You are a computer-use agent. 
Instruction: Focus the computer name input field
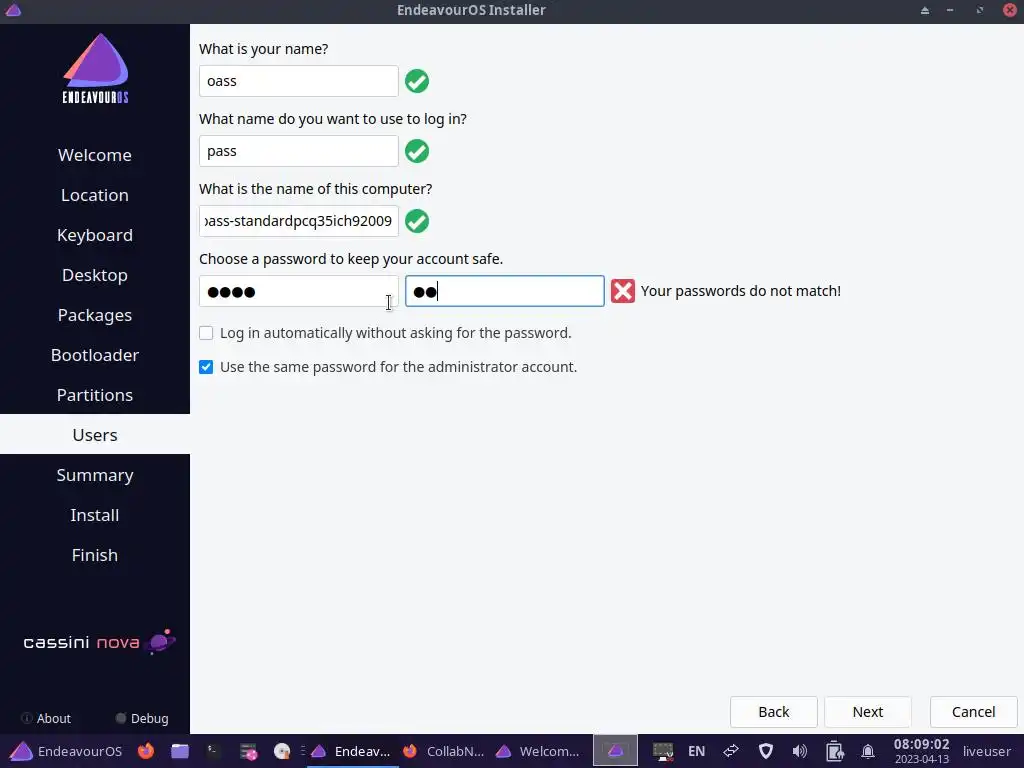[298, 221]
